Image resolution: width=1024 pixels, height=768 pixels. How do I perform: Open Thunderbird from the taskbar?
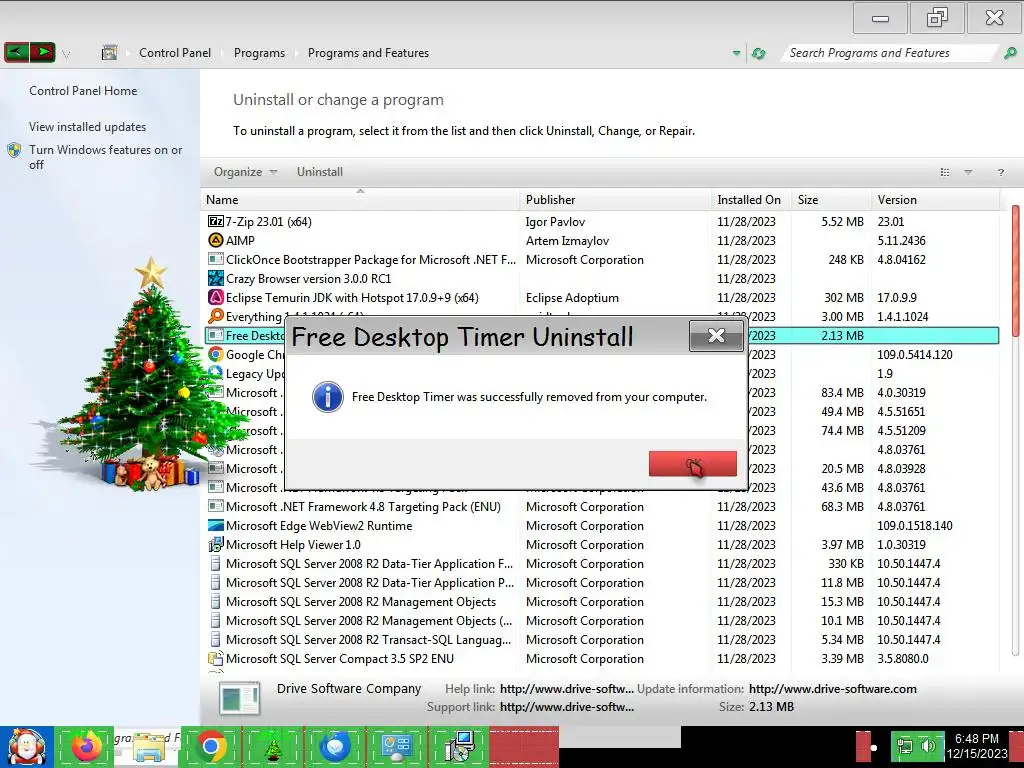[334, 746]
